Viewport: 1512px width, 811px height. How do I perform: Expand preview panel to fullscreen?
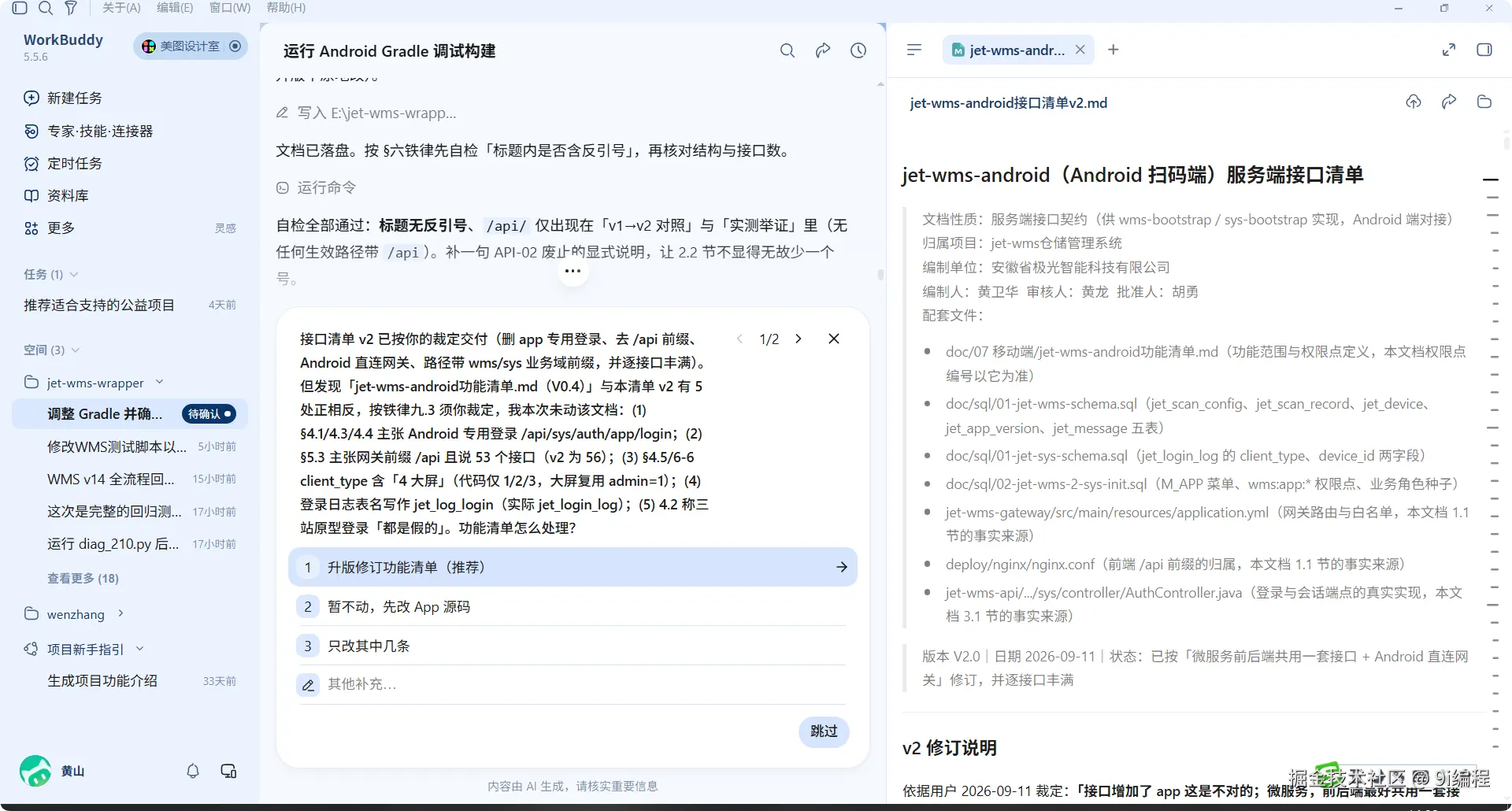[x=1448, y=50]
